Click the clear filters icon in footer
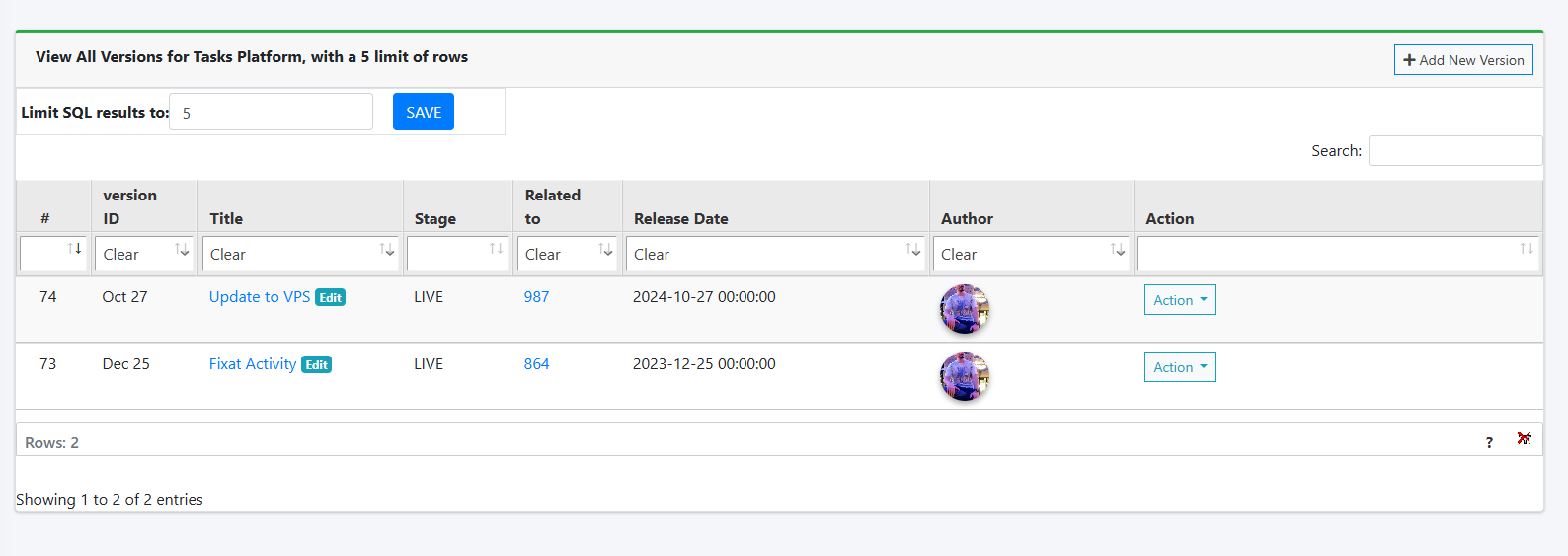1568x556 pixels. 1524,438
